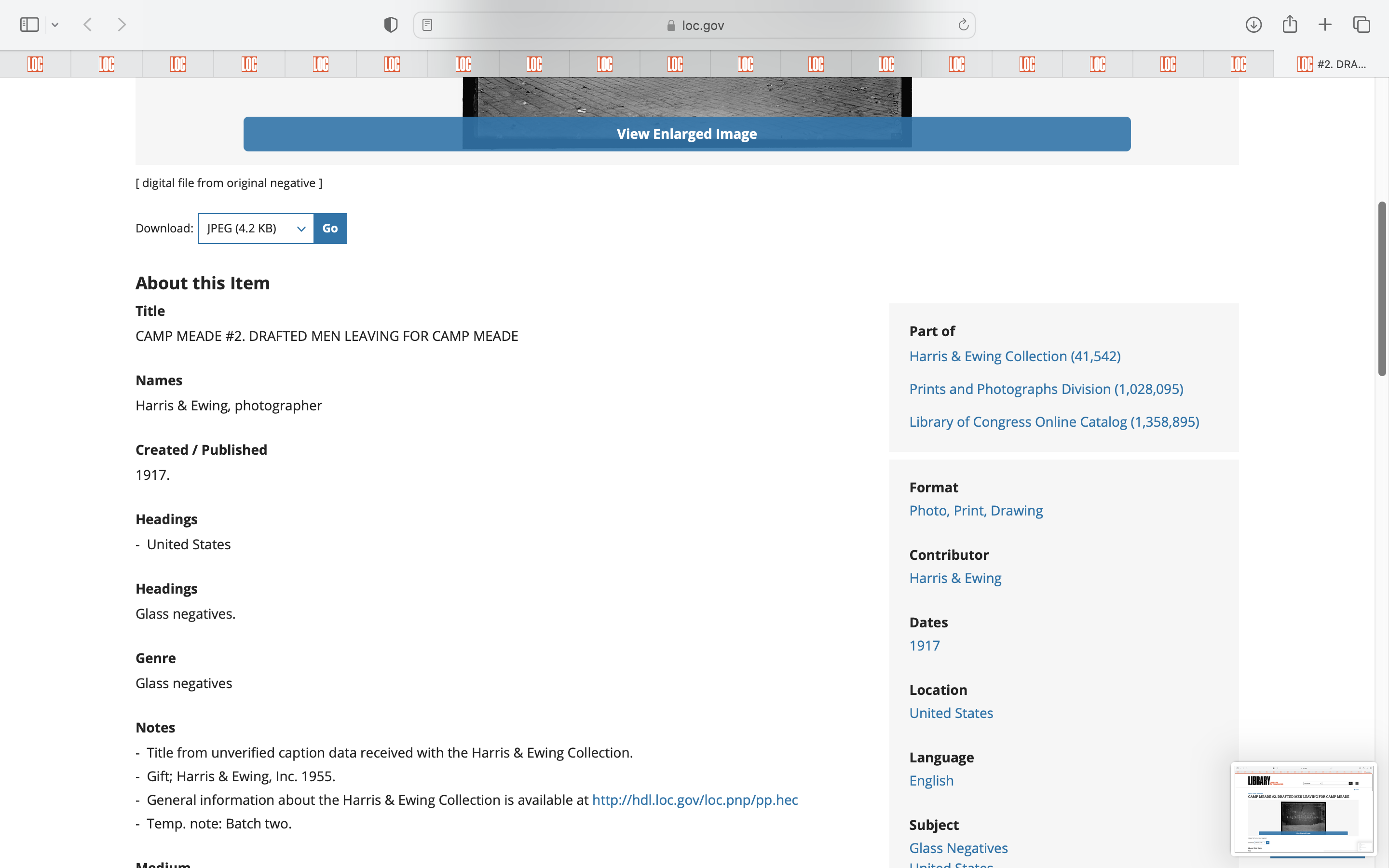
Task: Click the View Enlarged Image button
Action: (686, 134)
